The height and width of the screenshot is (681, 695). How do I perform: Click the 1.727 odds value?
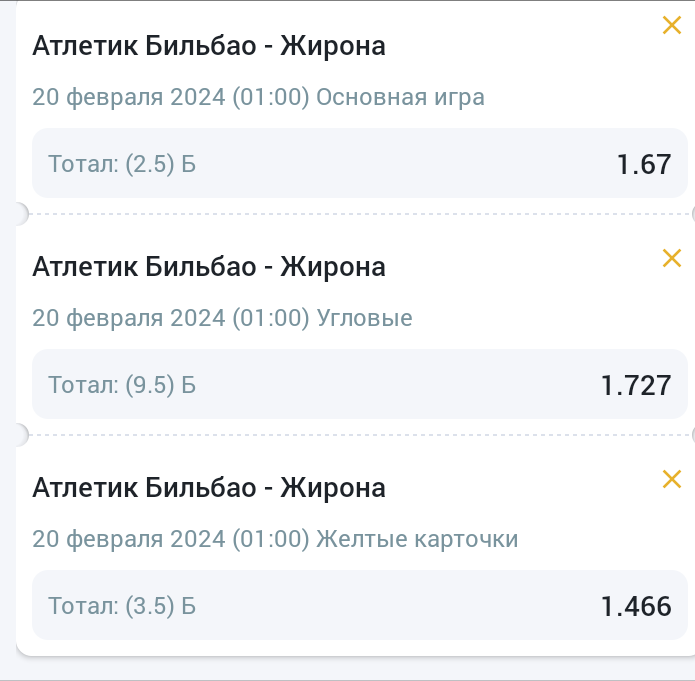click(636, 385)
